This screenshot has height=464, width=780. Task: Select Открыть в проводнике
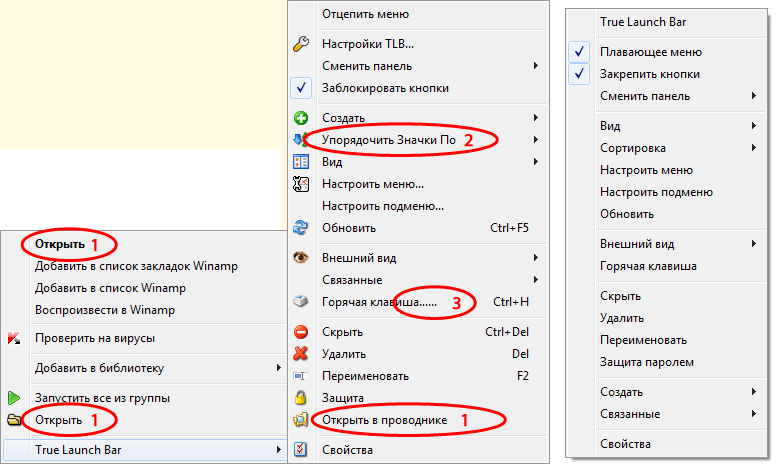pos(384,420)
